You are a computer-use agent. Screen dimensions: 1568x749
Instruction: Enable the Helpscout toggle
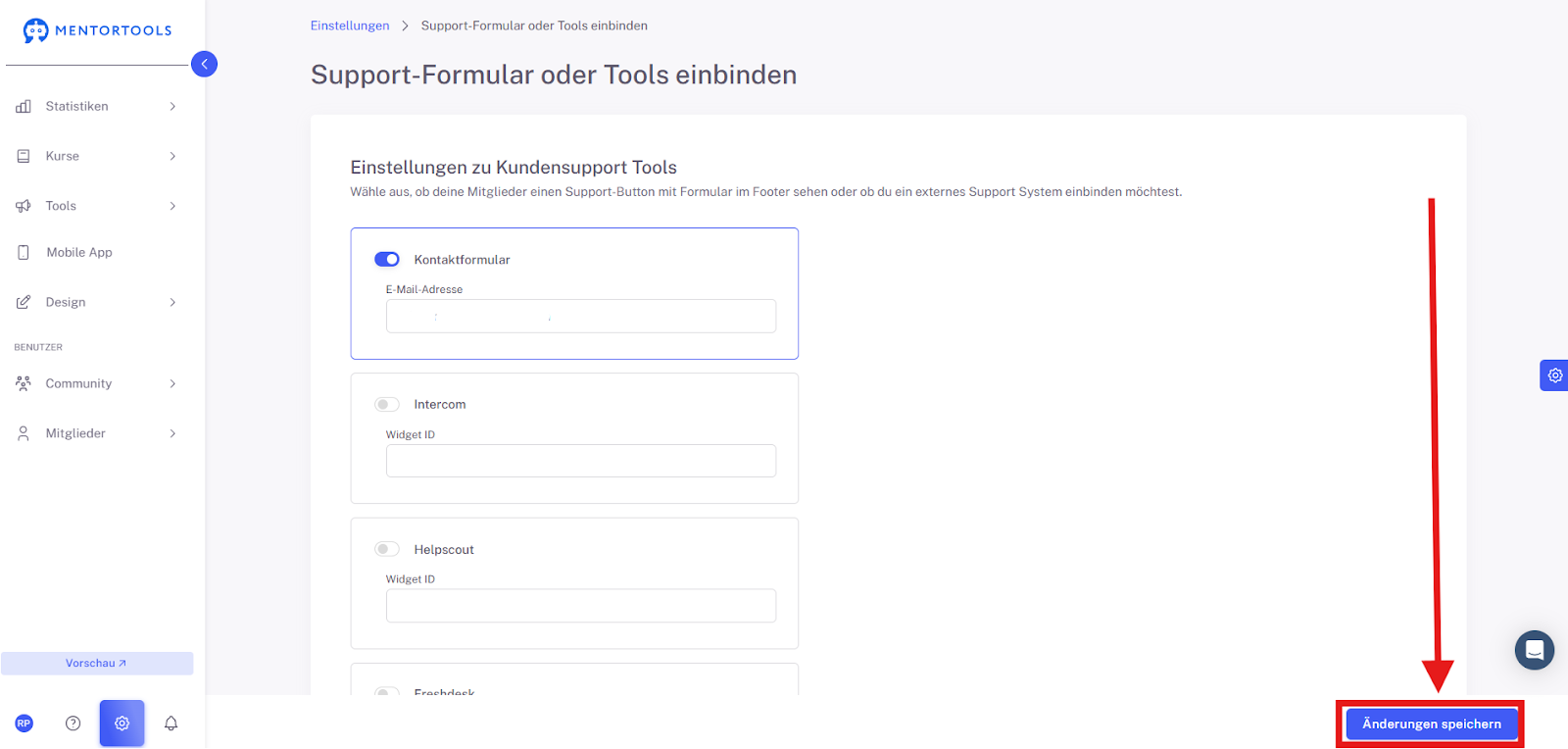[387, 550]
